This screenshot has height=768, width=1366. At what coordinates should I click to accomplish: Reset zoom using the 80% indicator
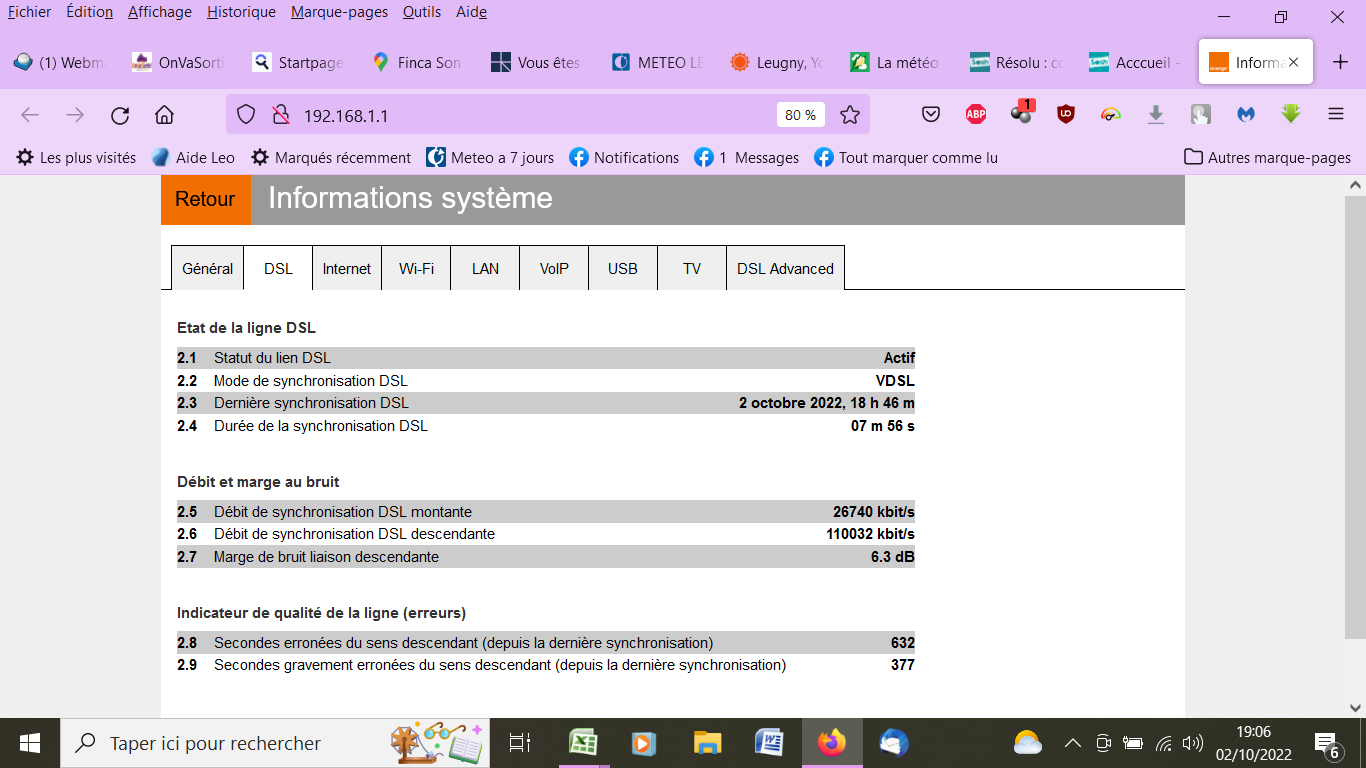point(800,115)
